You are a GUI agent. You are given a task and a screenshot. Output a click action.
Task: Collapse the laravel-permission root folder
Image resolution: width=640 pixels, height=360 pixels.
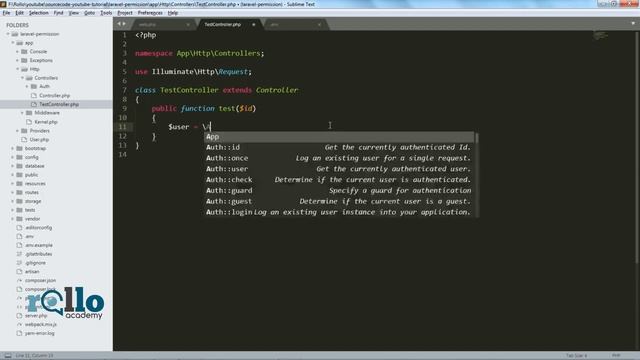pos(8,34)
